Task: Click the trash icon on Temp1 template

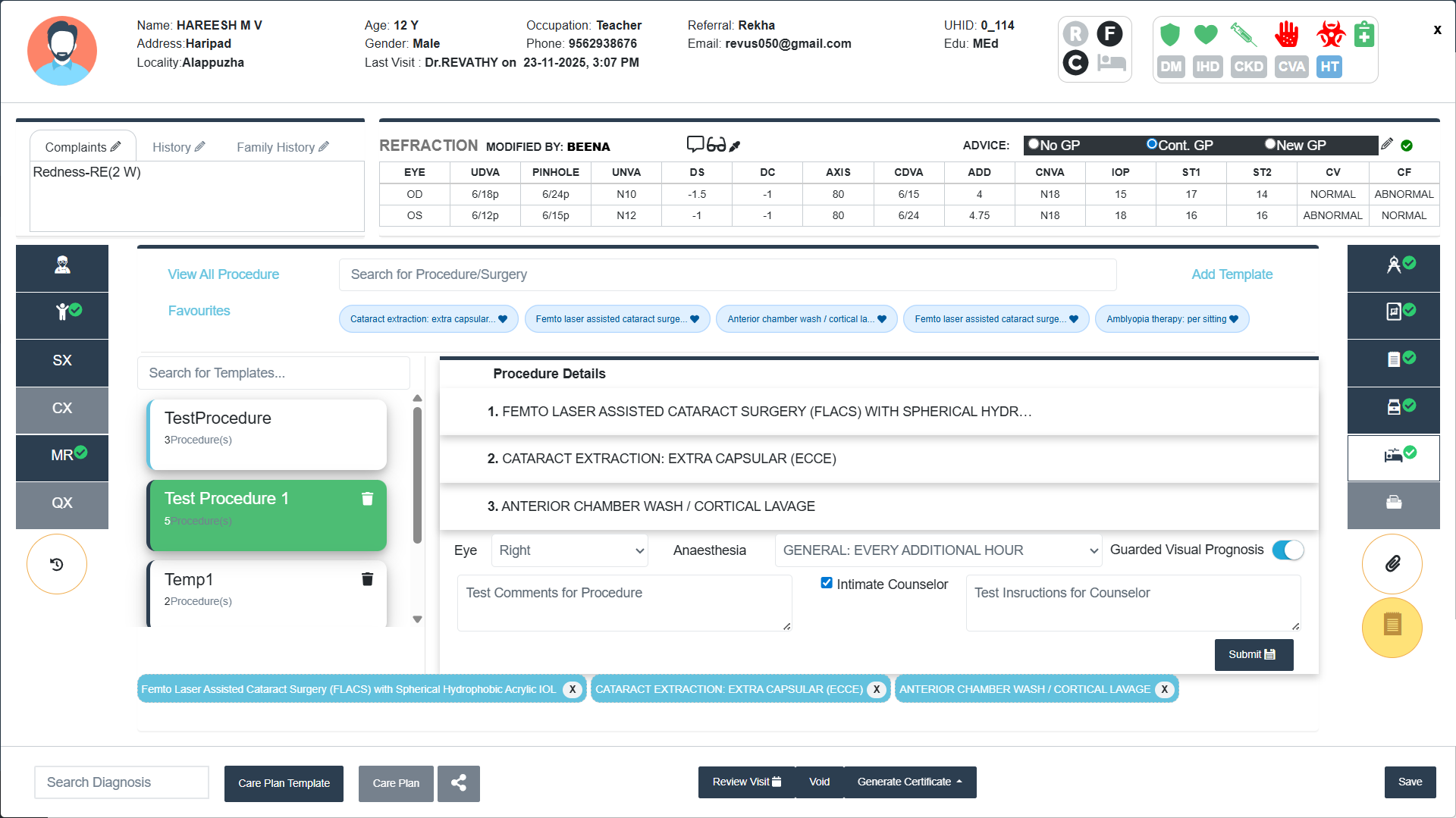Action: pyautogui.click(x=367, y=579)
